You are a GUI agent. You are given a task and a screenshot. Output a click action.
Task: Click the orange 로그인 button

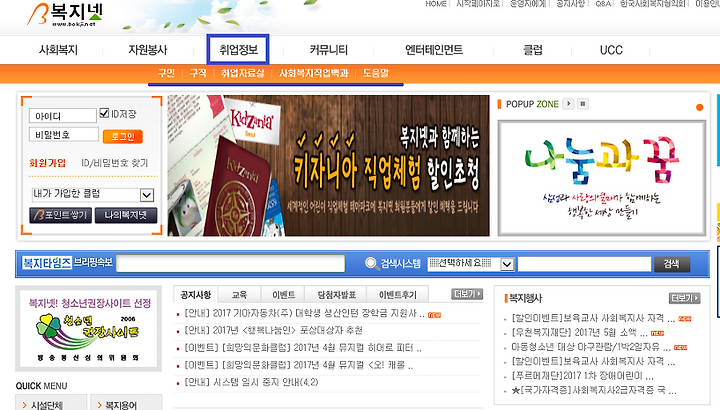pos(123,136)
